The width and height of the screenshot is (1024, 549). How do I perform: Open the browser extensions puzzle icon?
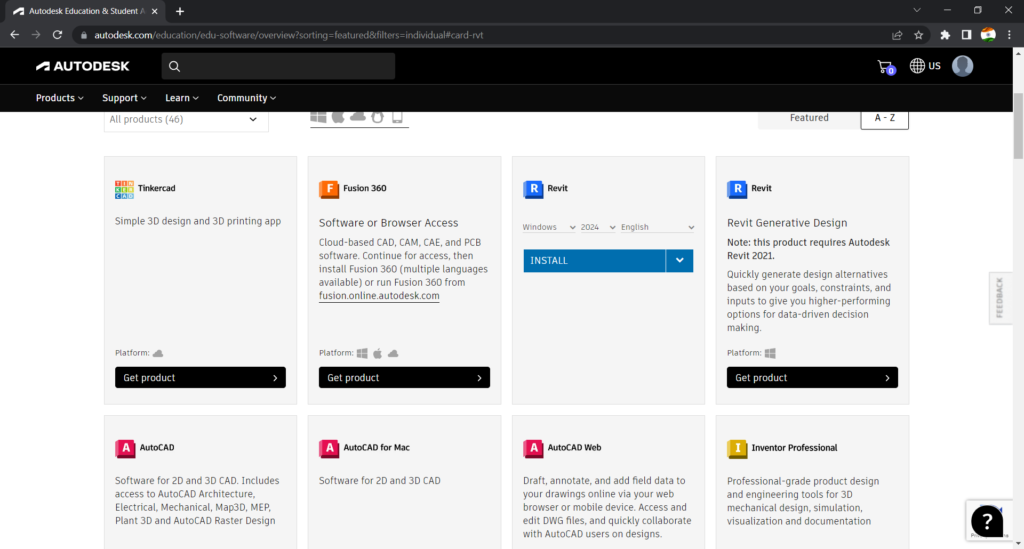pyautogui.click(x=945, y=35)
